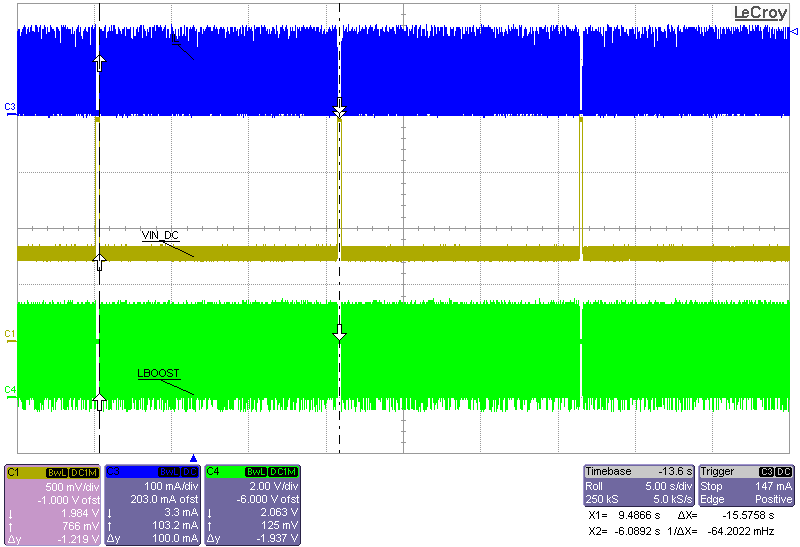Click the X2= -6.0892 s cursor readout

point(624,531)
